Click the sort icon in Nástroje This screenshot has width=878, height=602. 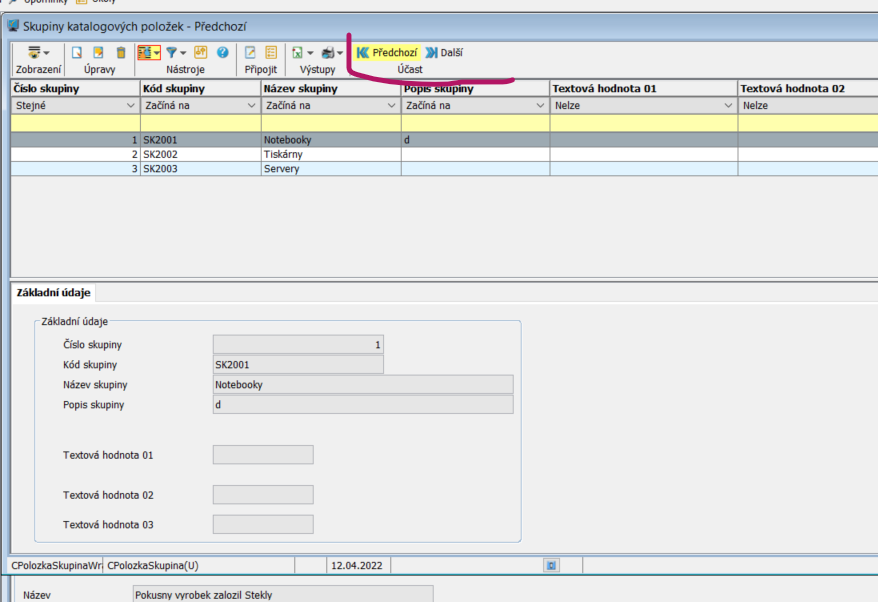201,53
